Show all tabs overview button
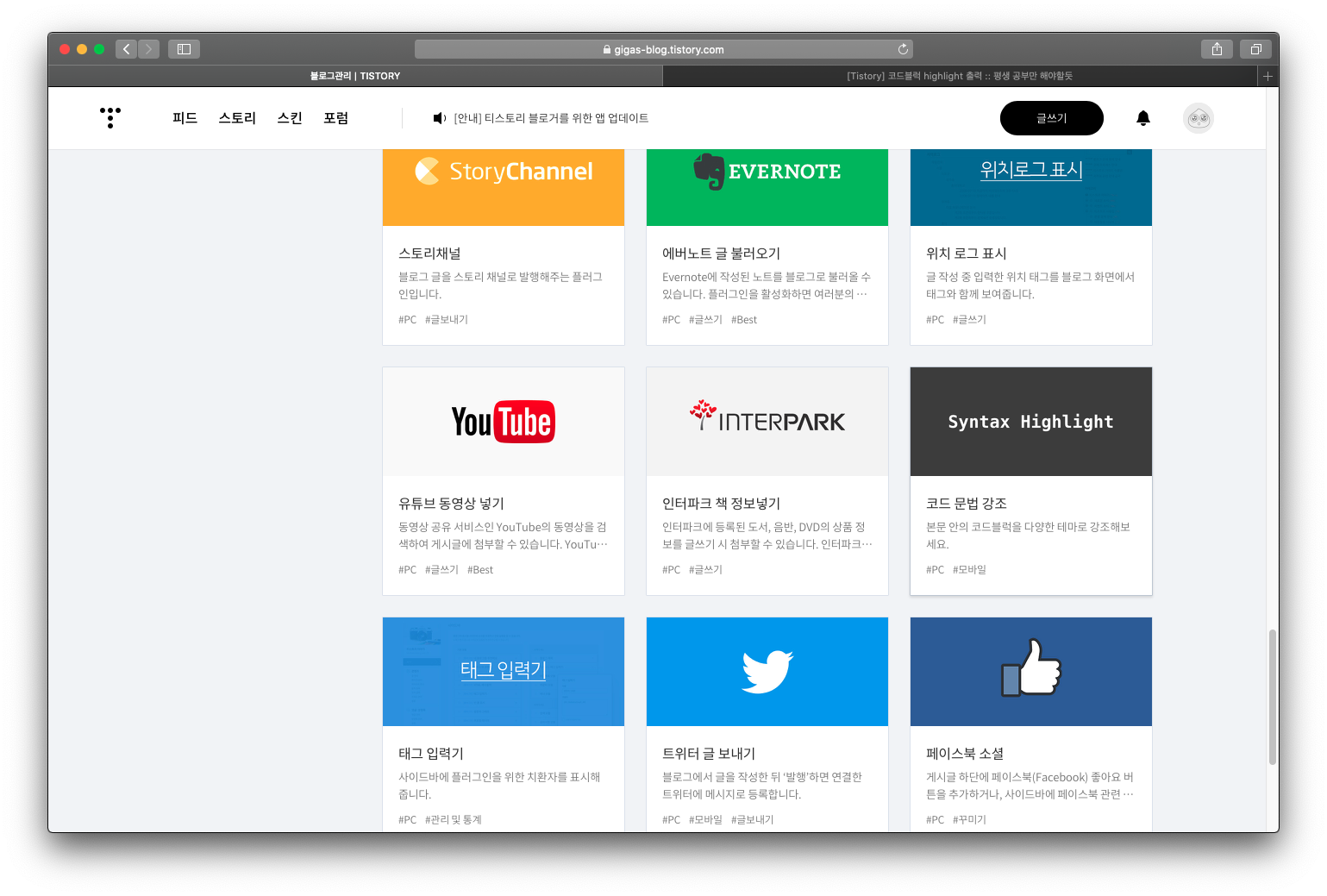 coord(1255,49)
